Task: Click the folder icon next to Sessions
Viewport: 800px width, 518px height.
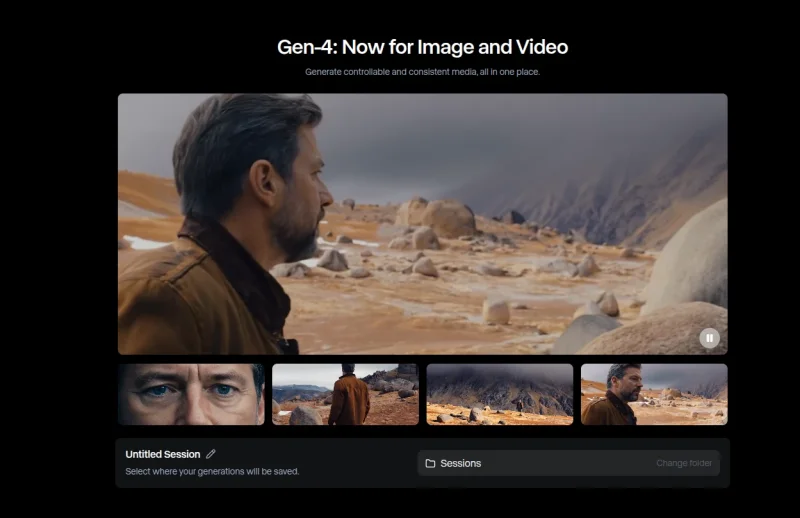Action: click(x=430, y=463)
